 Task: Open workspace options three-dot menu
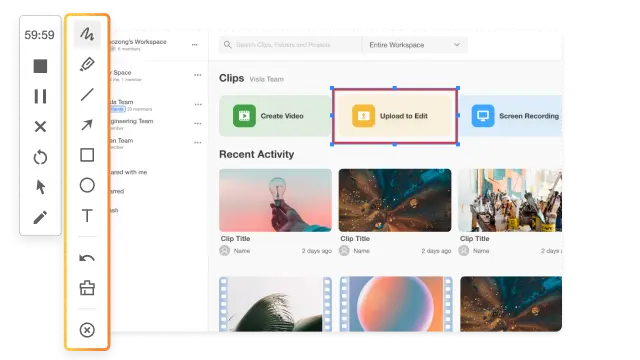tap(195, 44)
